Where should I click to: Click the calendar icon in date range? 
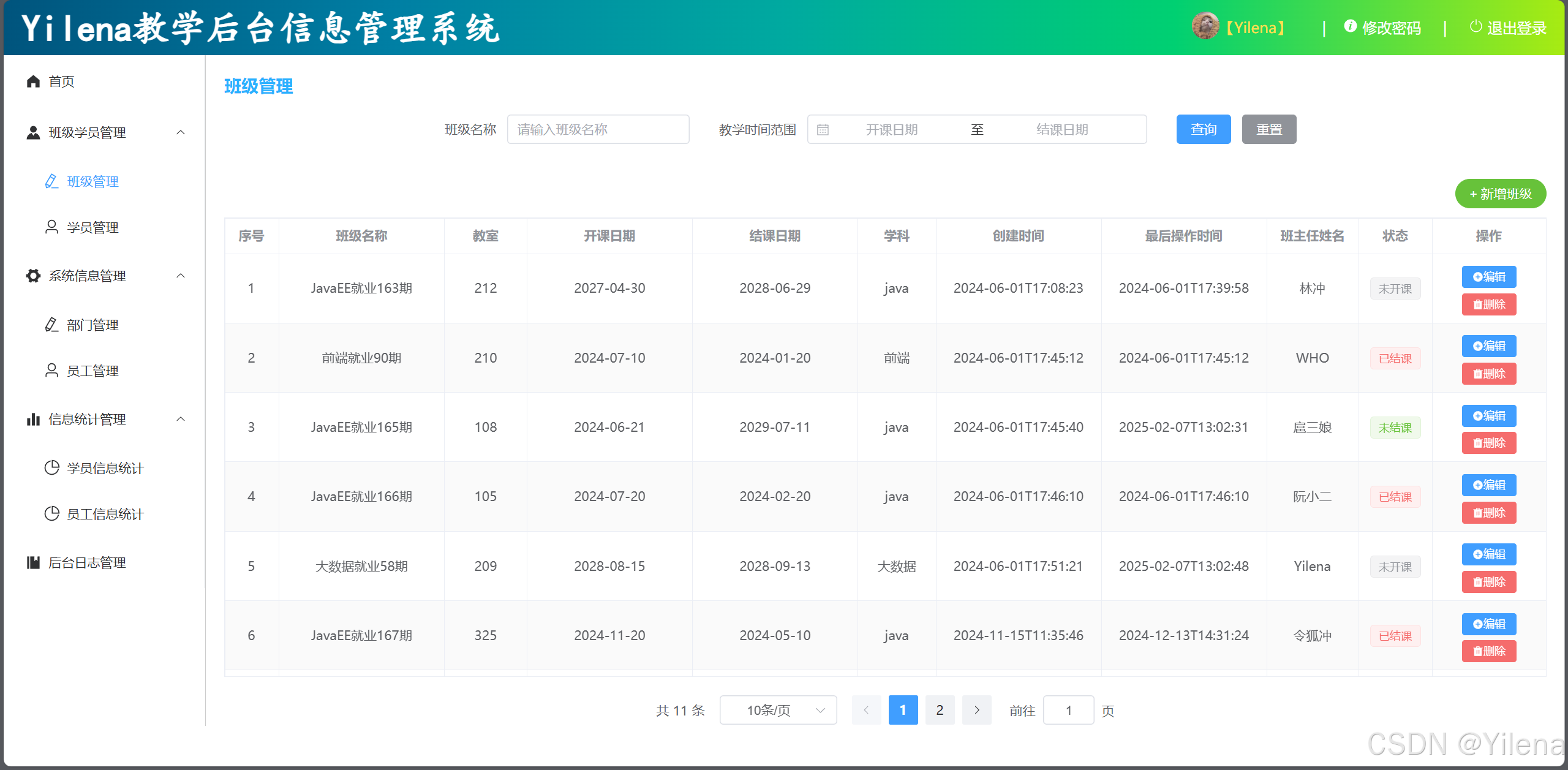click(823, 130)
